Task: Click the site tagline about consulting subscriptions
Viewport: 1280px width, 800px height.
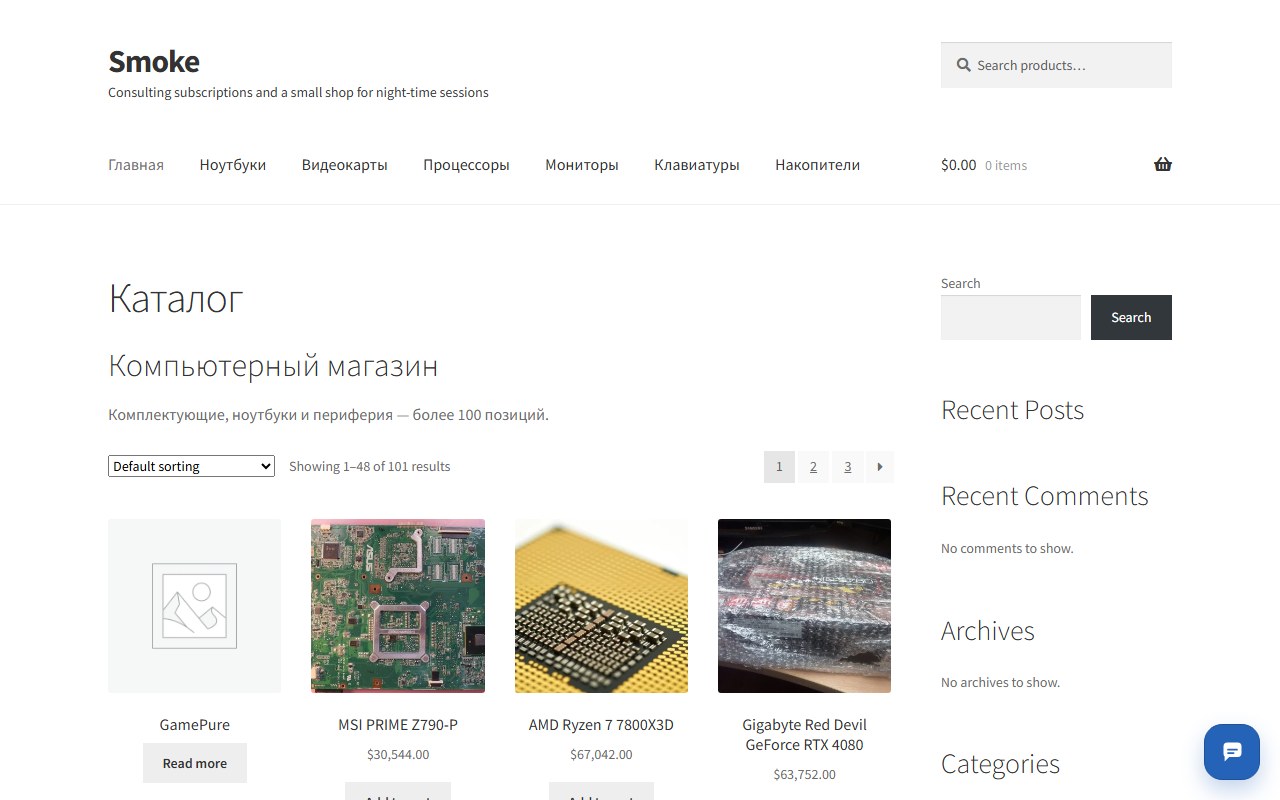Action: pyautogui.click(x=298, y=93)
